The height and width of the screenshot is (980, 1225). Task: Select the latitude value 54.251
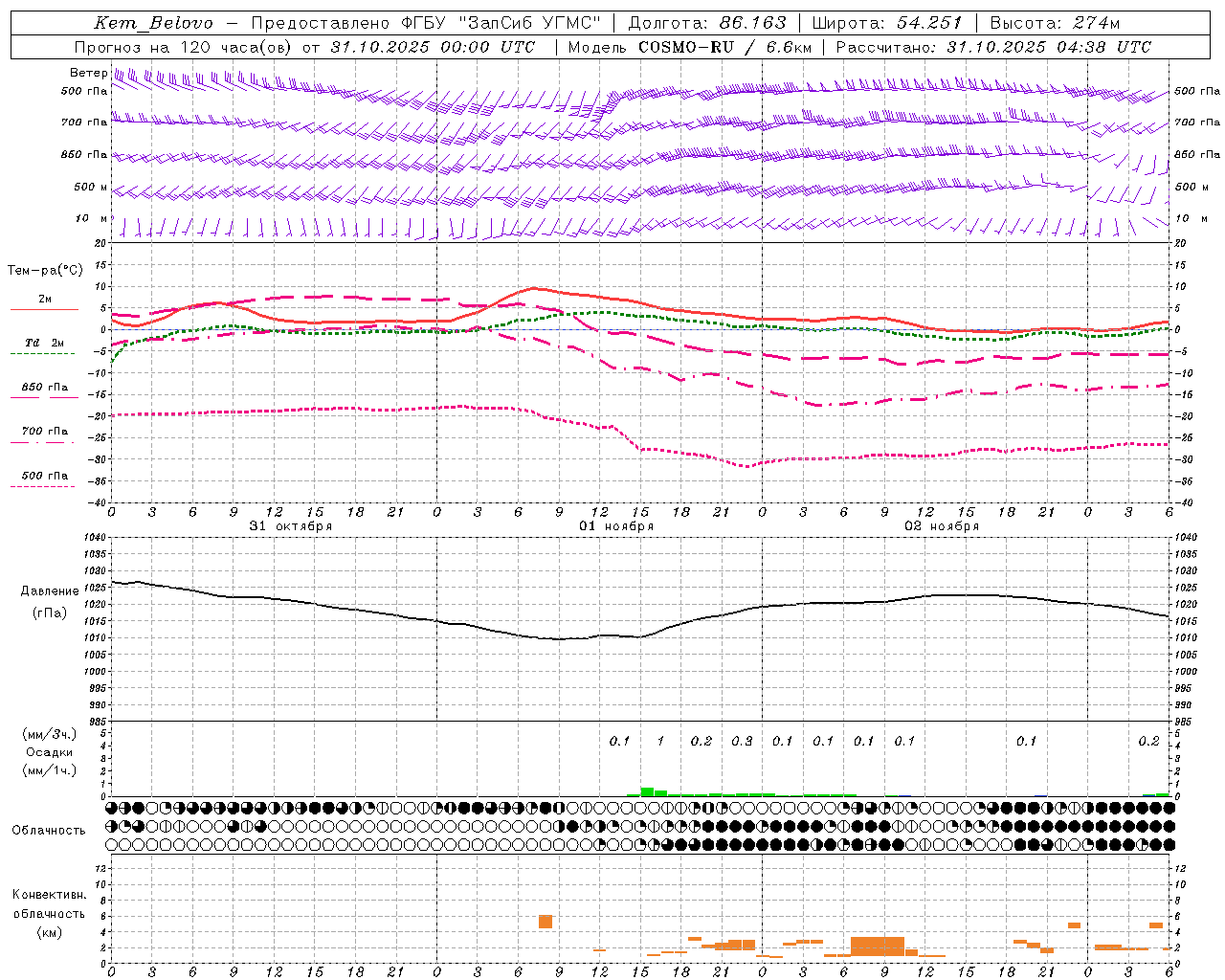929,23
